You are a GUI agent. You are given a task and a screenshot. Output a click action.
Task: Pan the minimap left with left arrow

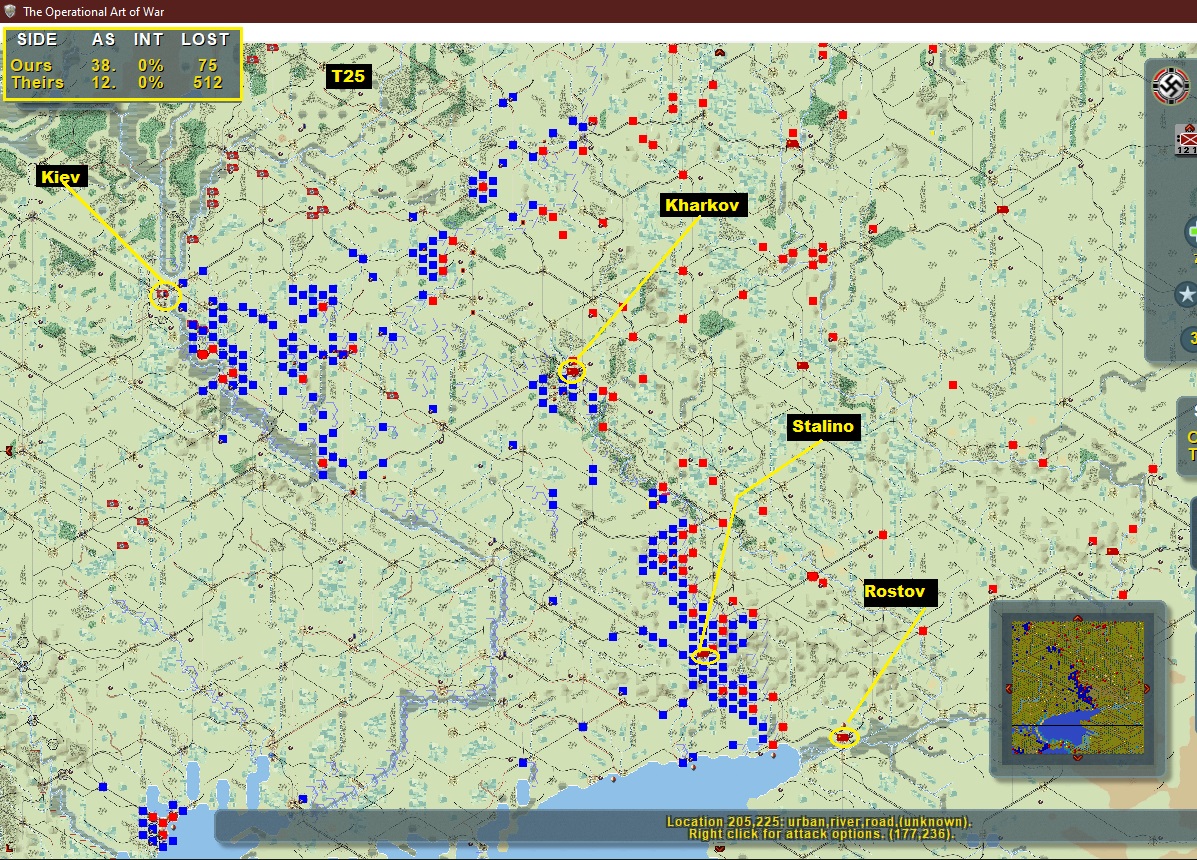(x=1008, y=688)
